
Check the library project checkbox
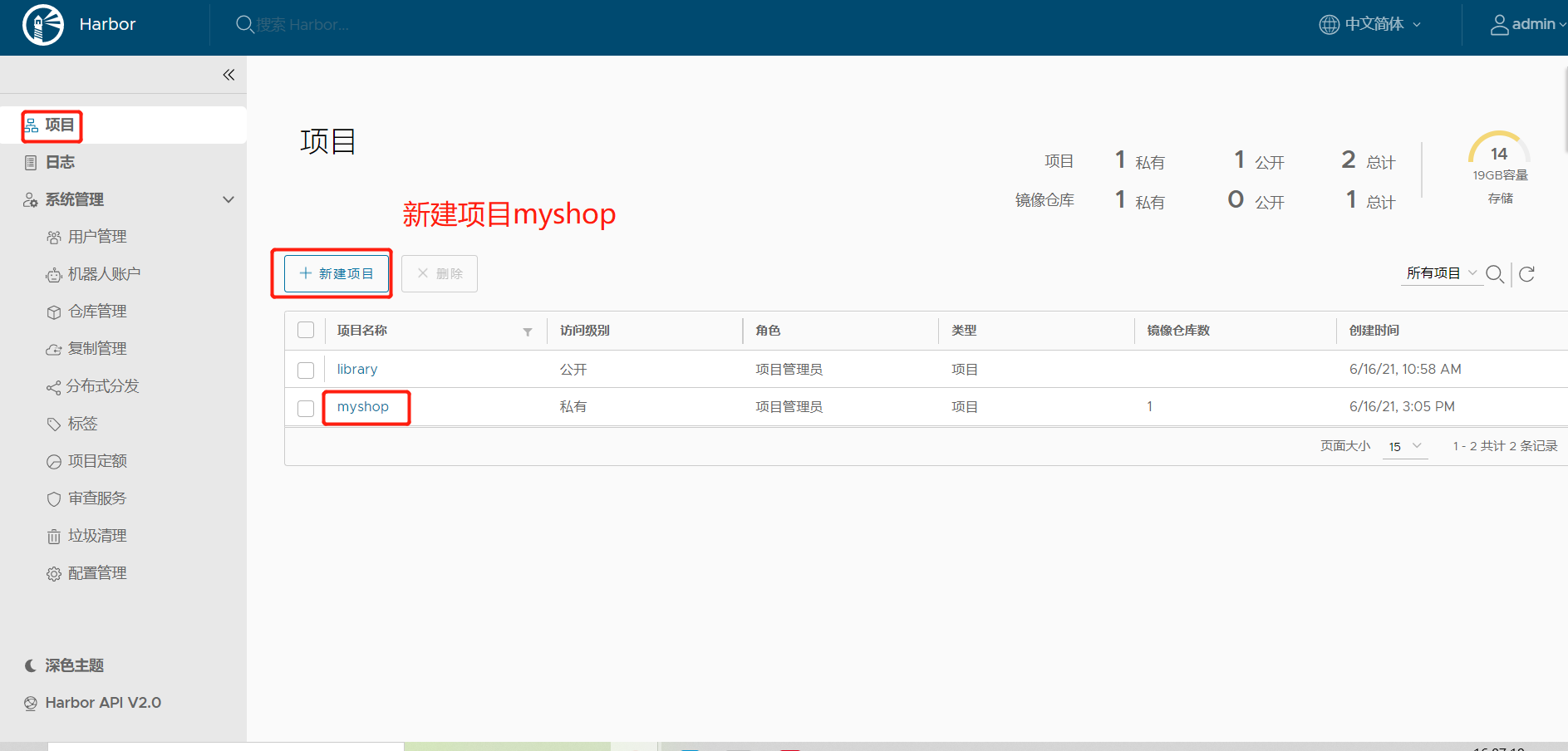click(306, 370)
